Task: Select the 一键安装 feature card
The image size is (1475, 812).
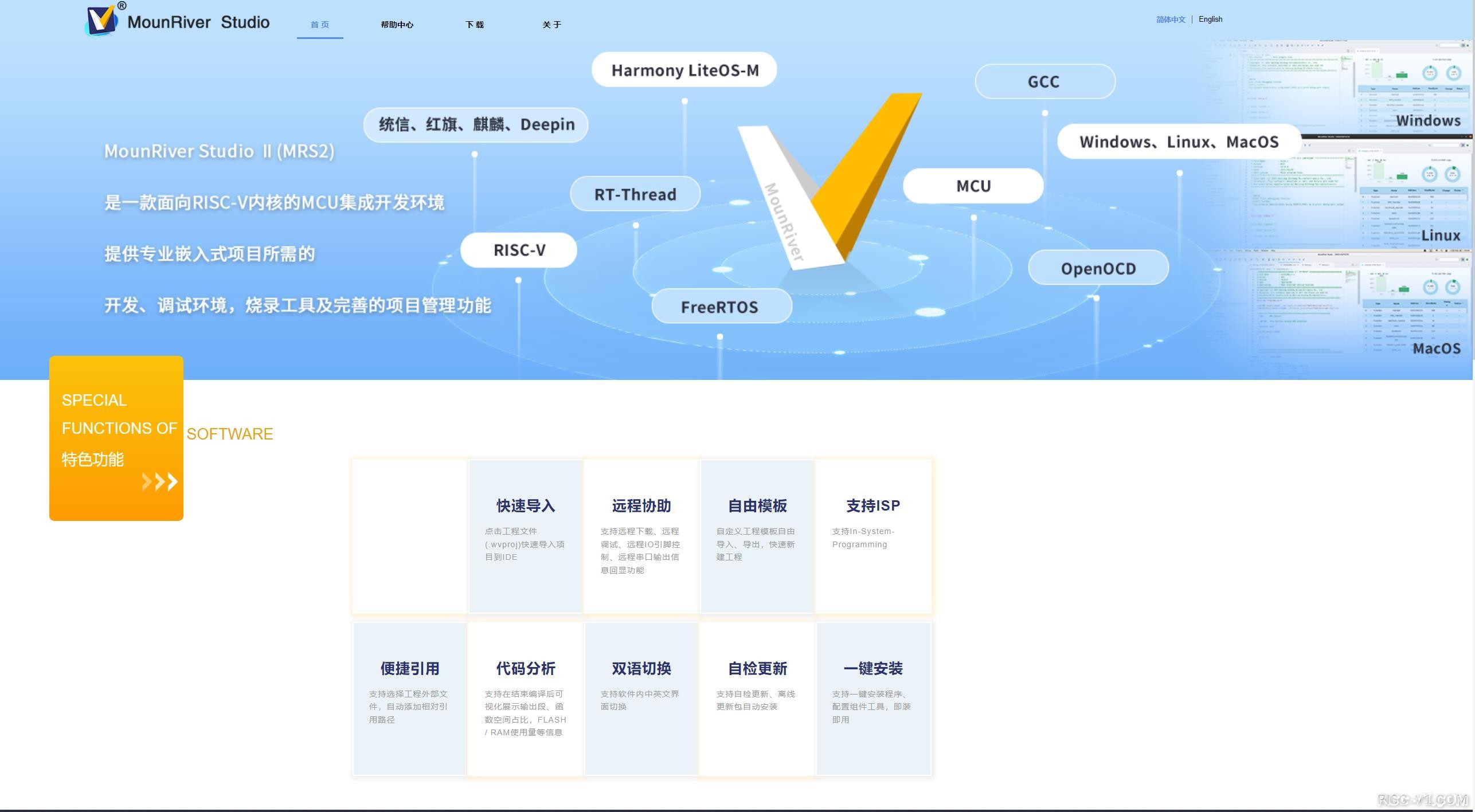Action: click(x=873, y=699)
